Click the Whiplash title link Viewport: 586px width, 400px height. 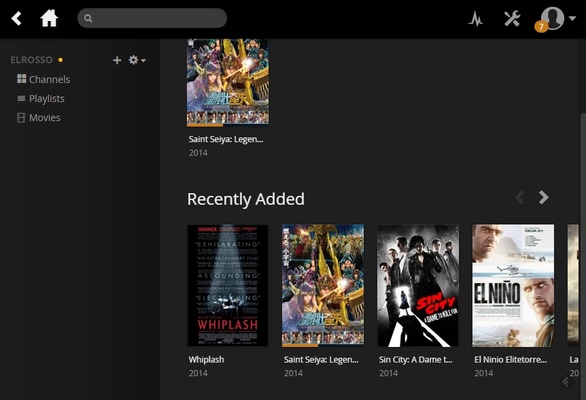(x=206, y=360)
